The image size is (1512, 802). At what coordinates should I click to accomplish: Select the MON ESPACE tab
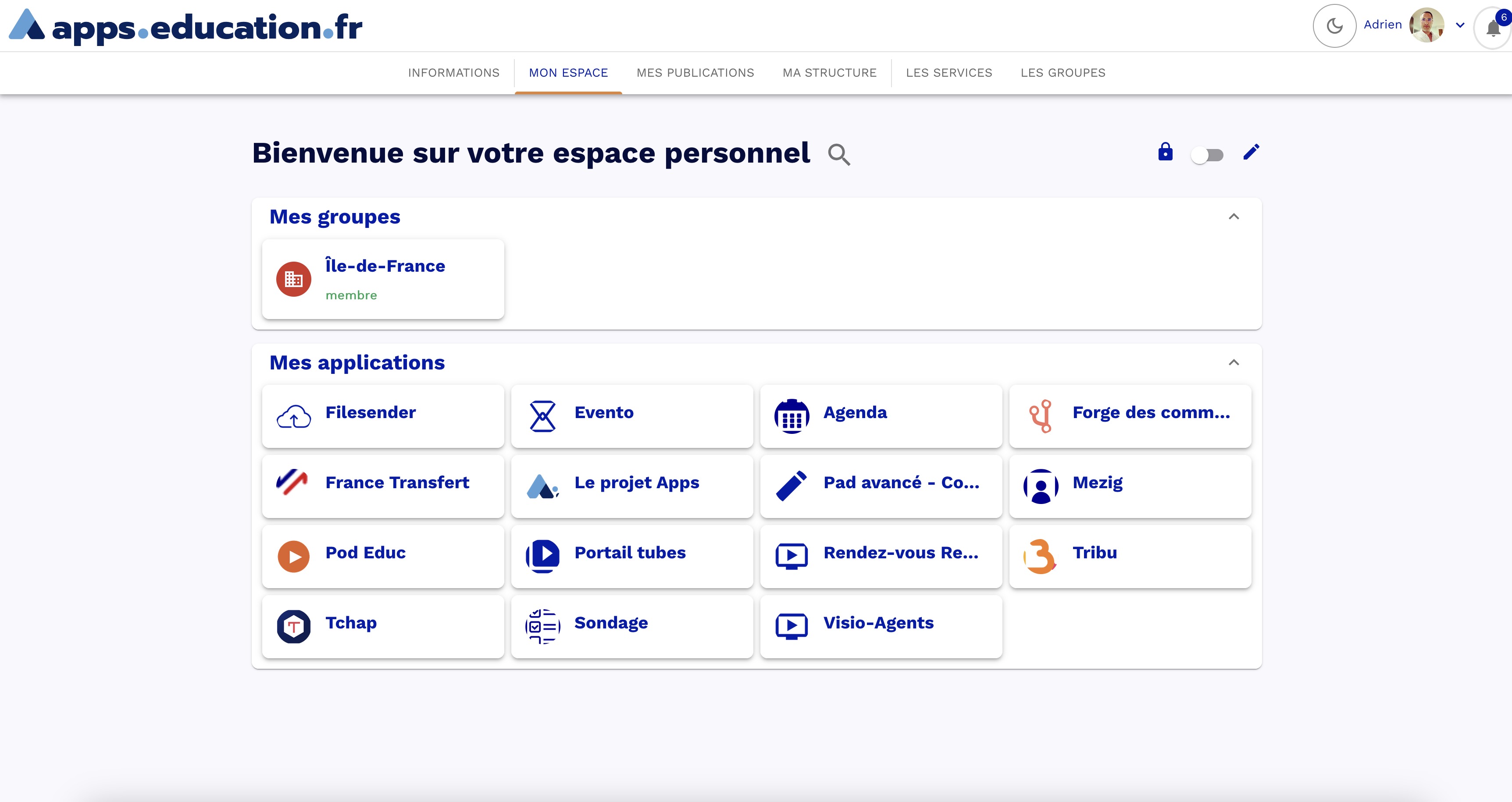pyautogui.click(x=568, y=73)
